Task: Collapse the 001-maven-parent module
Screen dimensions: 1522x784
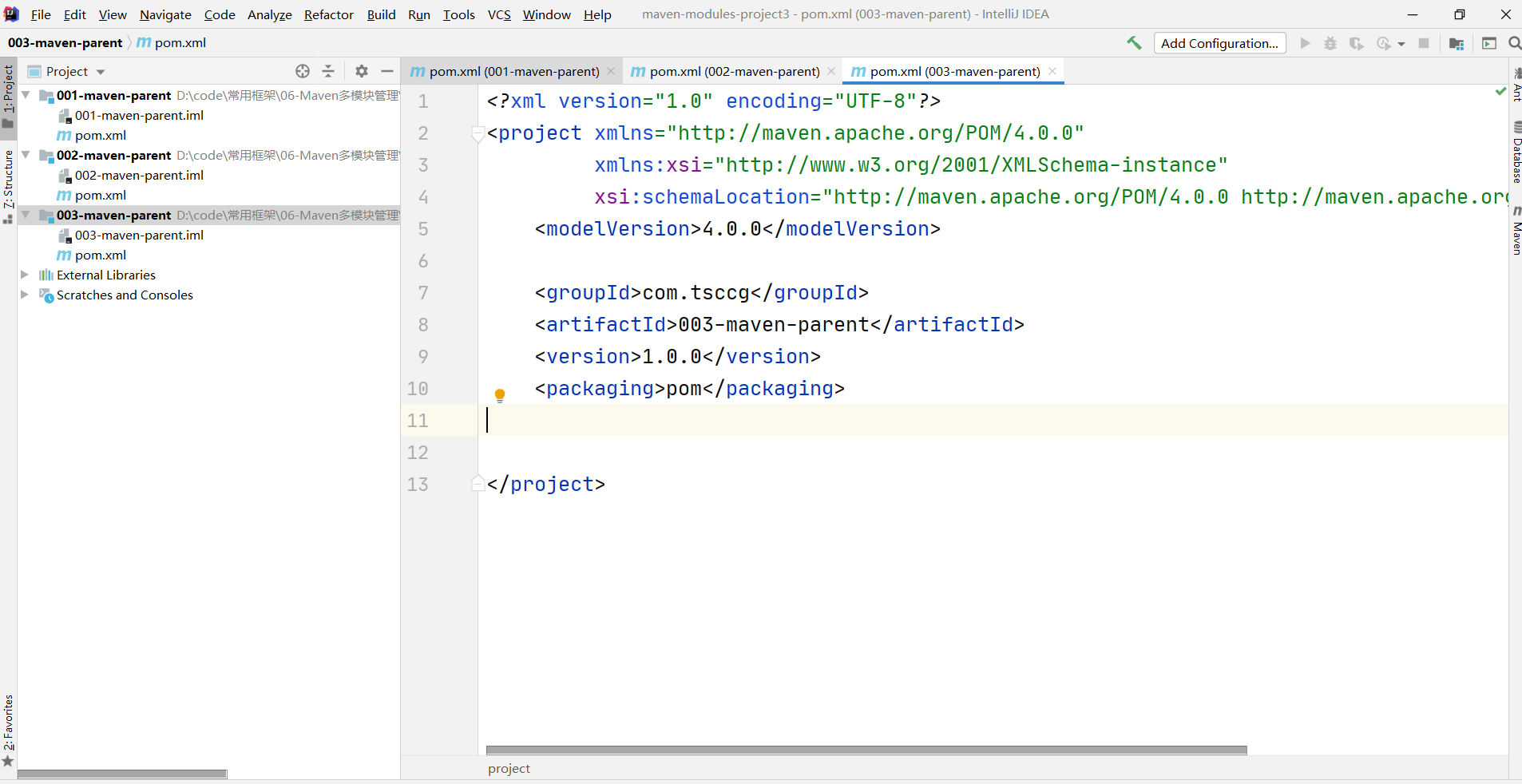Action: tap(26, 95)
